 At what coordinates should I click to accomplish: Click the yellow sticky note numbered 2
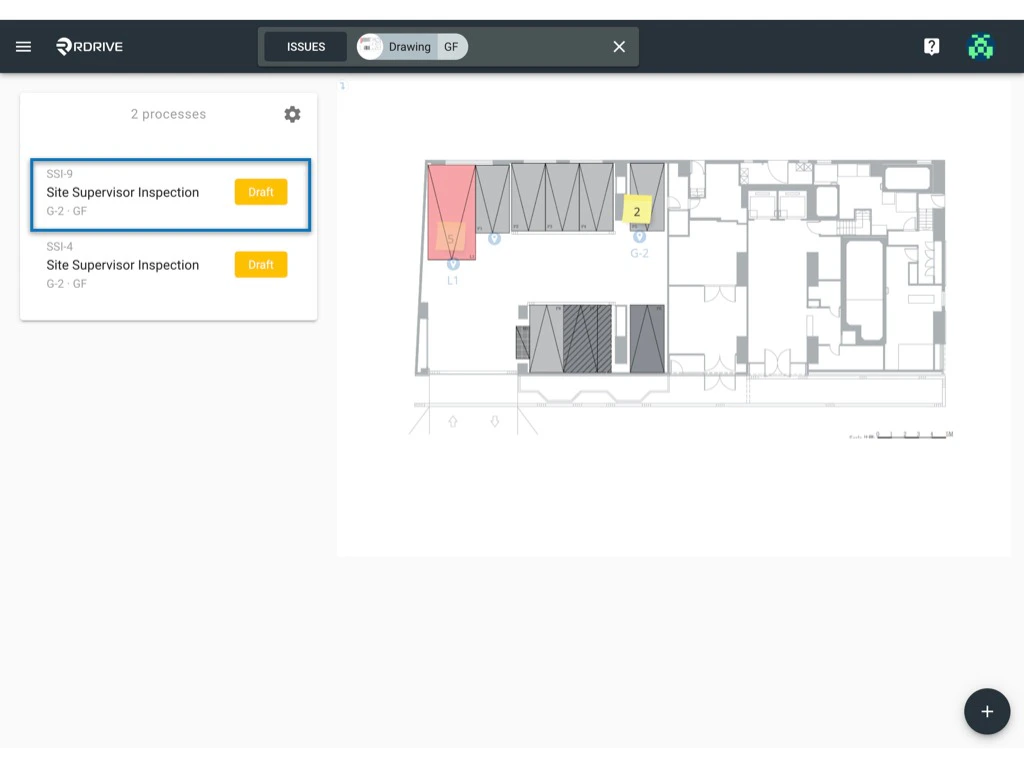tap(637, 210)
